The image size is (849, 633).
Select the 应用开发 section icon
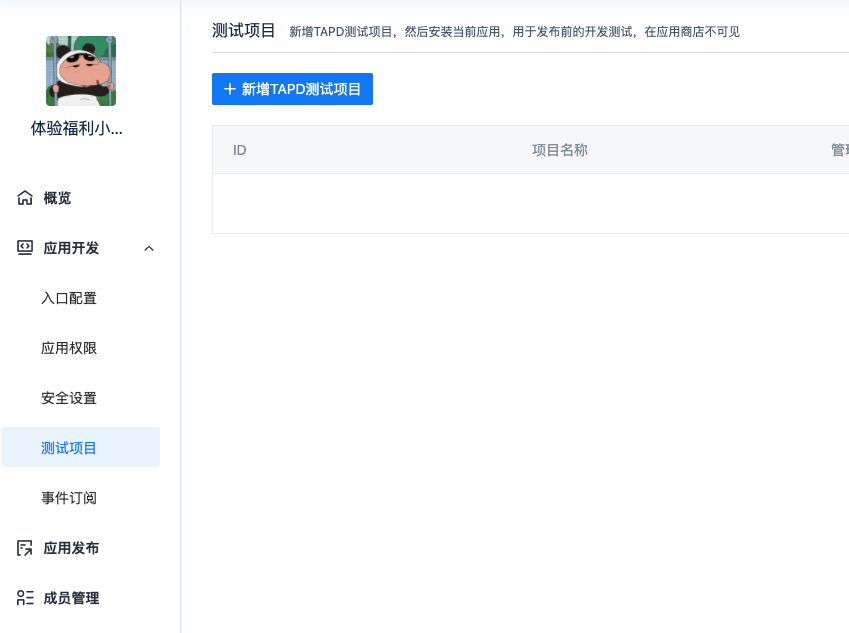23,247
